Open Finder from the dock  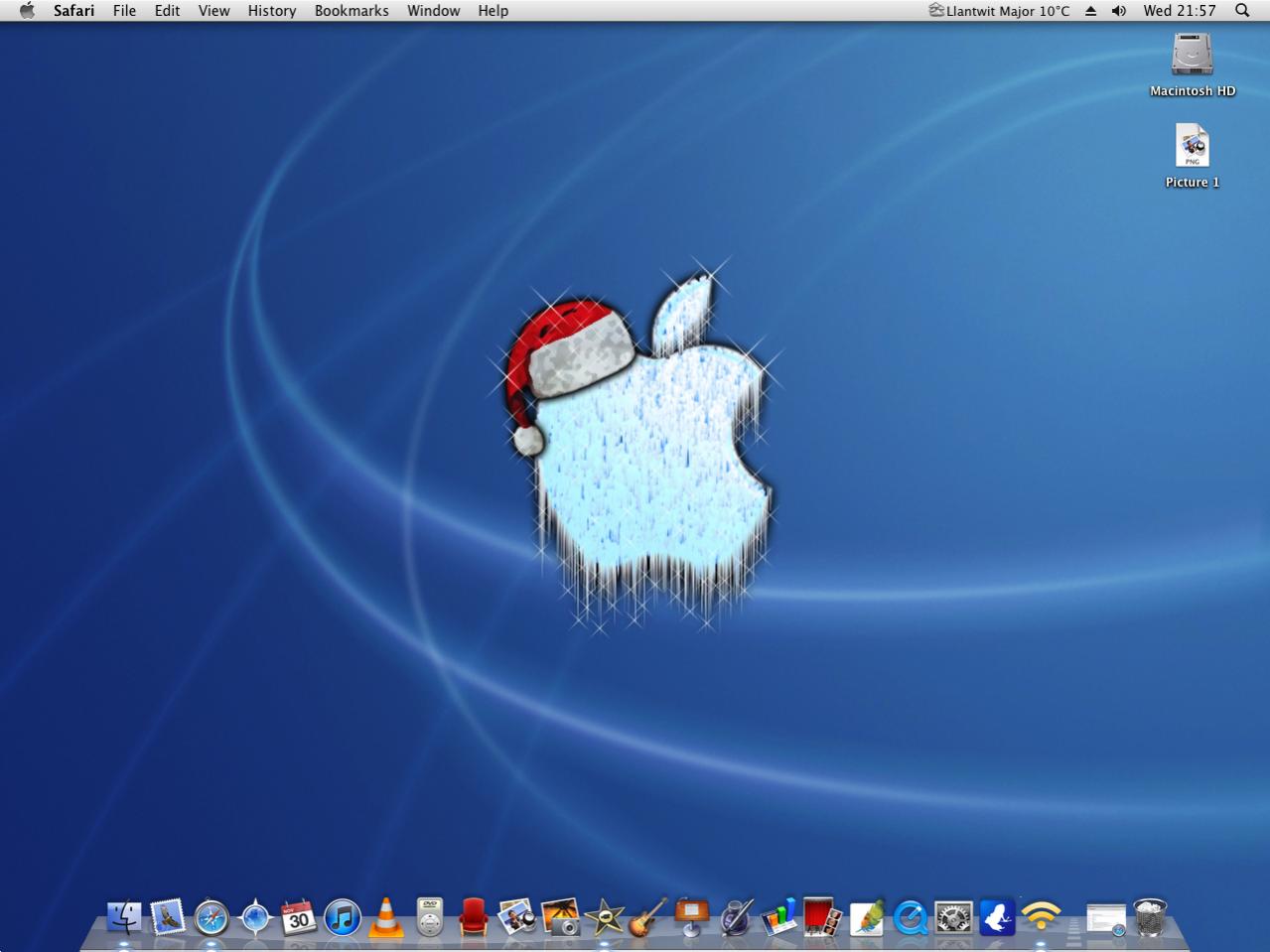click(x=124, y=917)
